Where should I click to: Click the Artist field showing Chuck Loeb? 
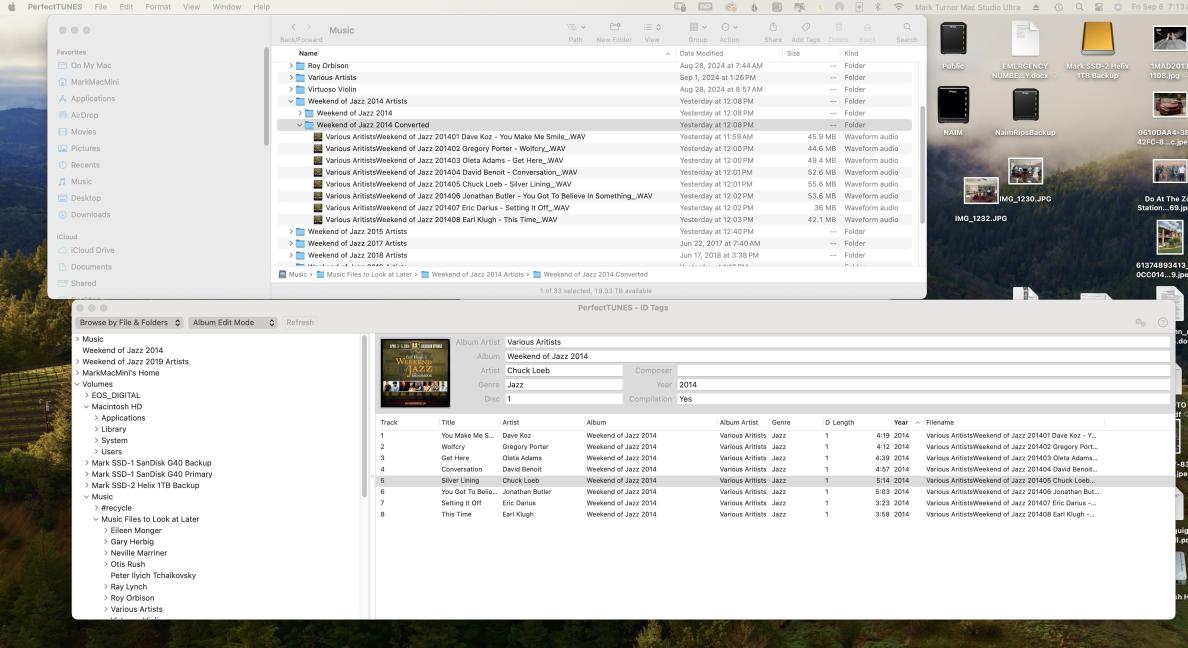point(564,371)
